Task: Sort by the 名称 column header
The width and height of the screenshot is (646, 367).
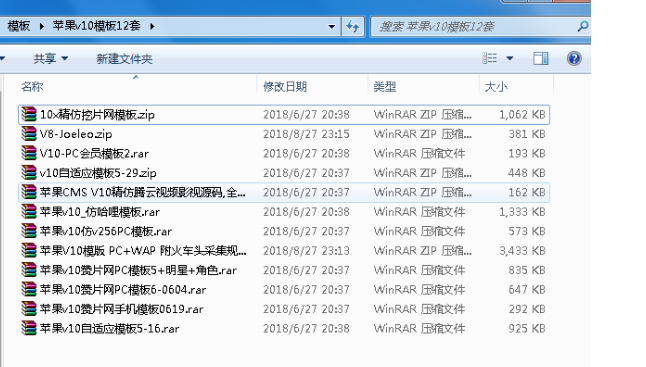Action: (x=32, y=87)
